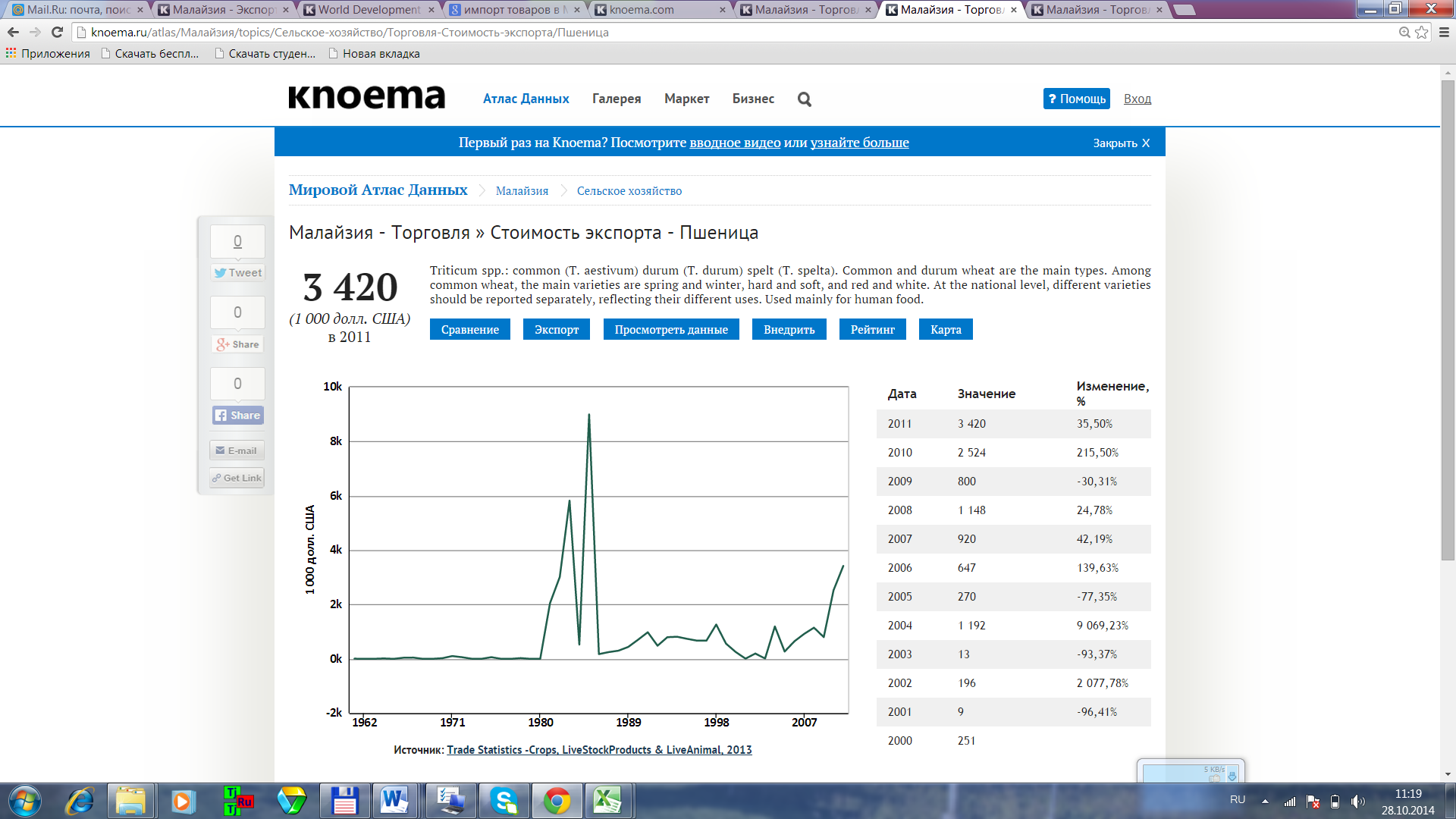Bookmark page with the star icon
Screen dimensions: 1456x819
click(x=1422, y=32)
